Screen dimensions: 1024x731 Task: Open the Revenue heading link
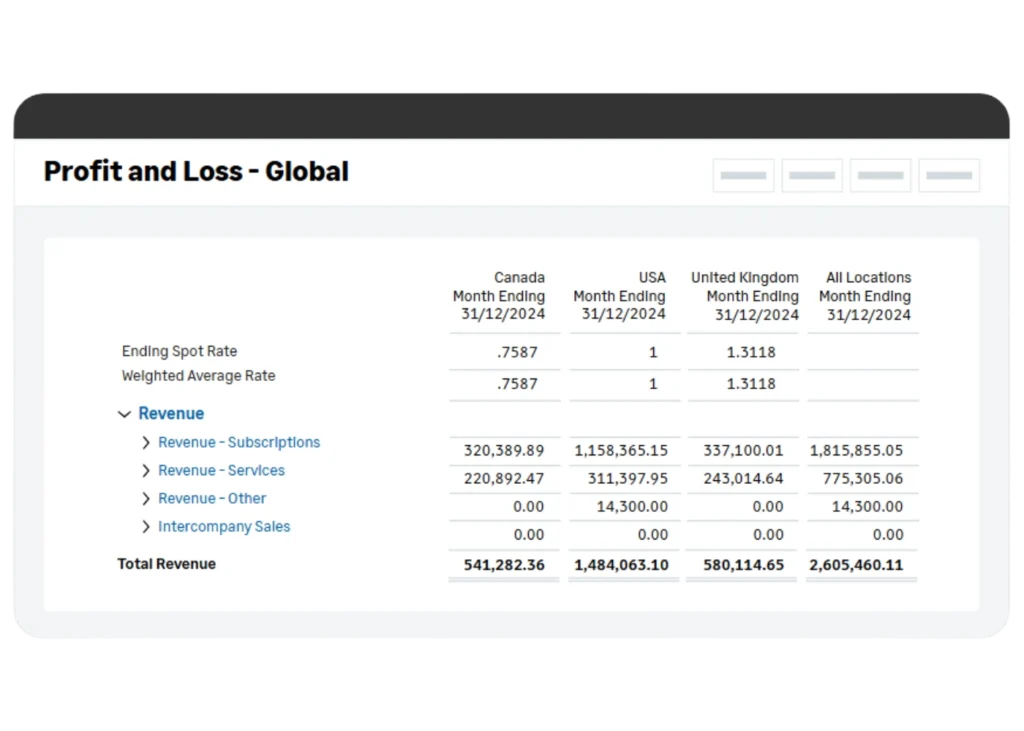[171, 414]
